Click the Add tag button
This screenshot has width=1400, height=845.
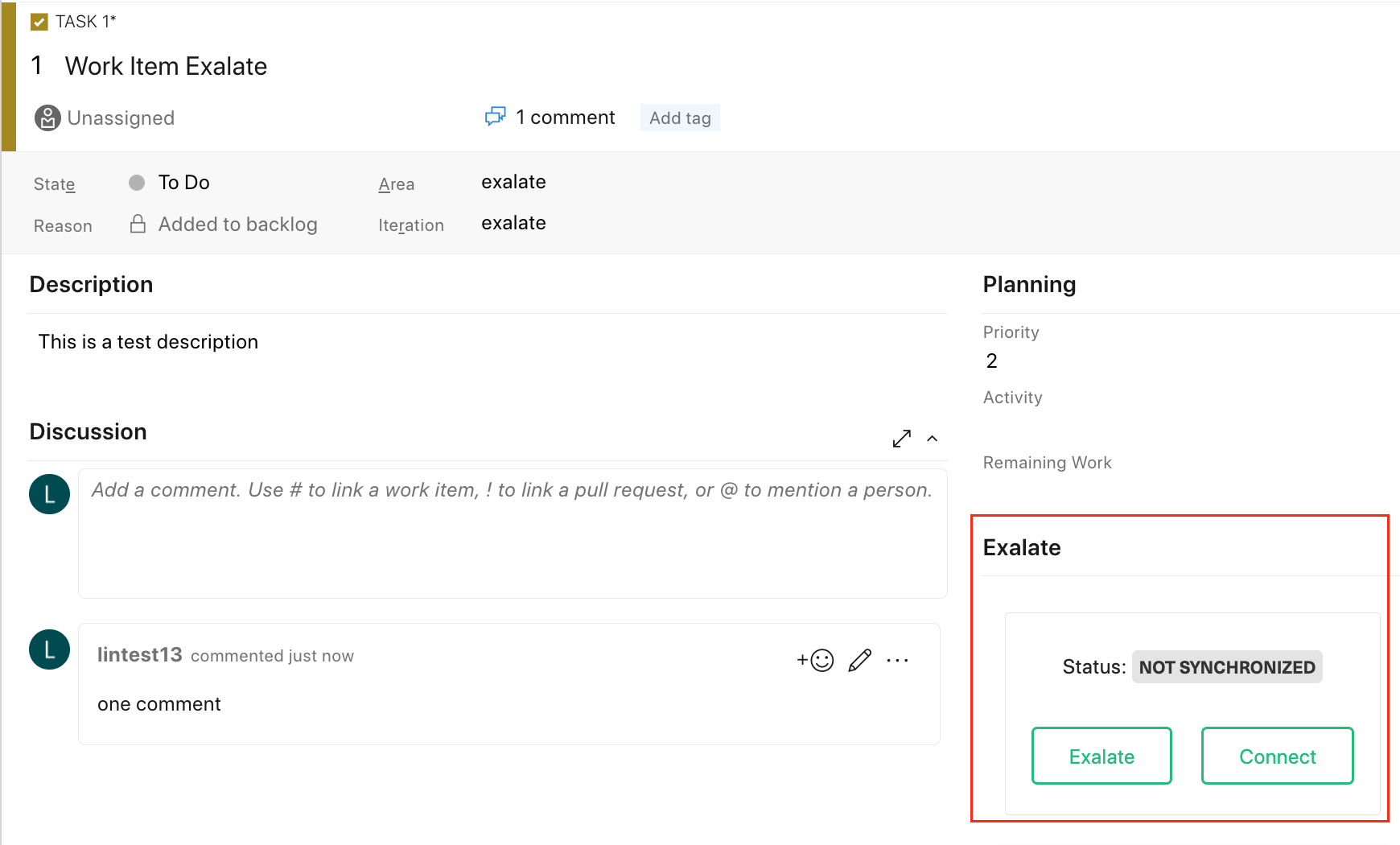pos(680,117)
